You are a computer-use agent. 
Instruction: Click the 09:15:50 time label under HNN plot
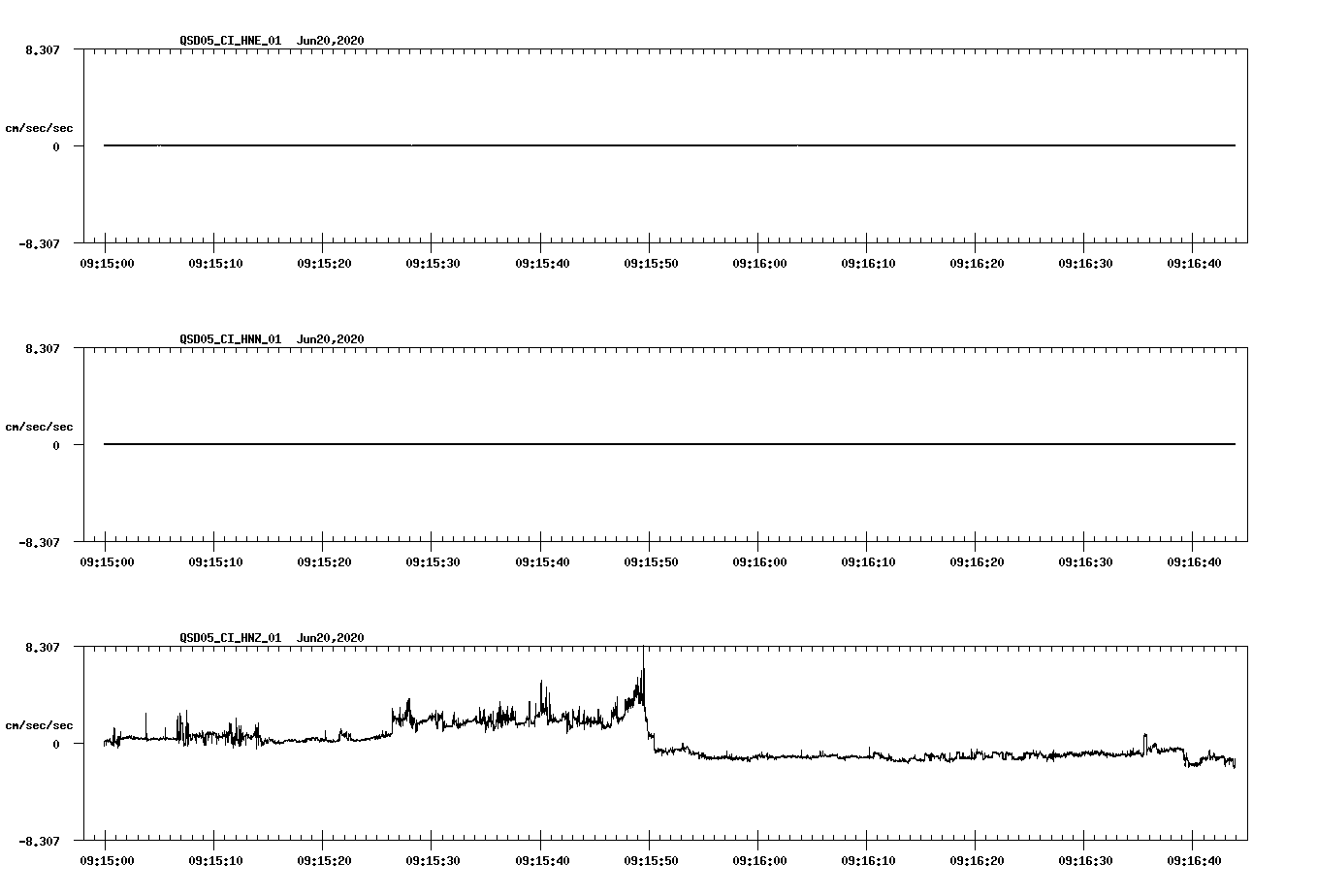pos(649,561)
